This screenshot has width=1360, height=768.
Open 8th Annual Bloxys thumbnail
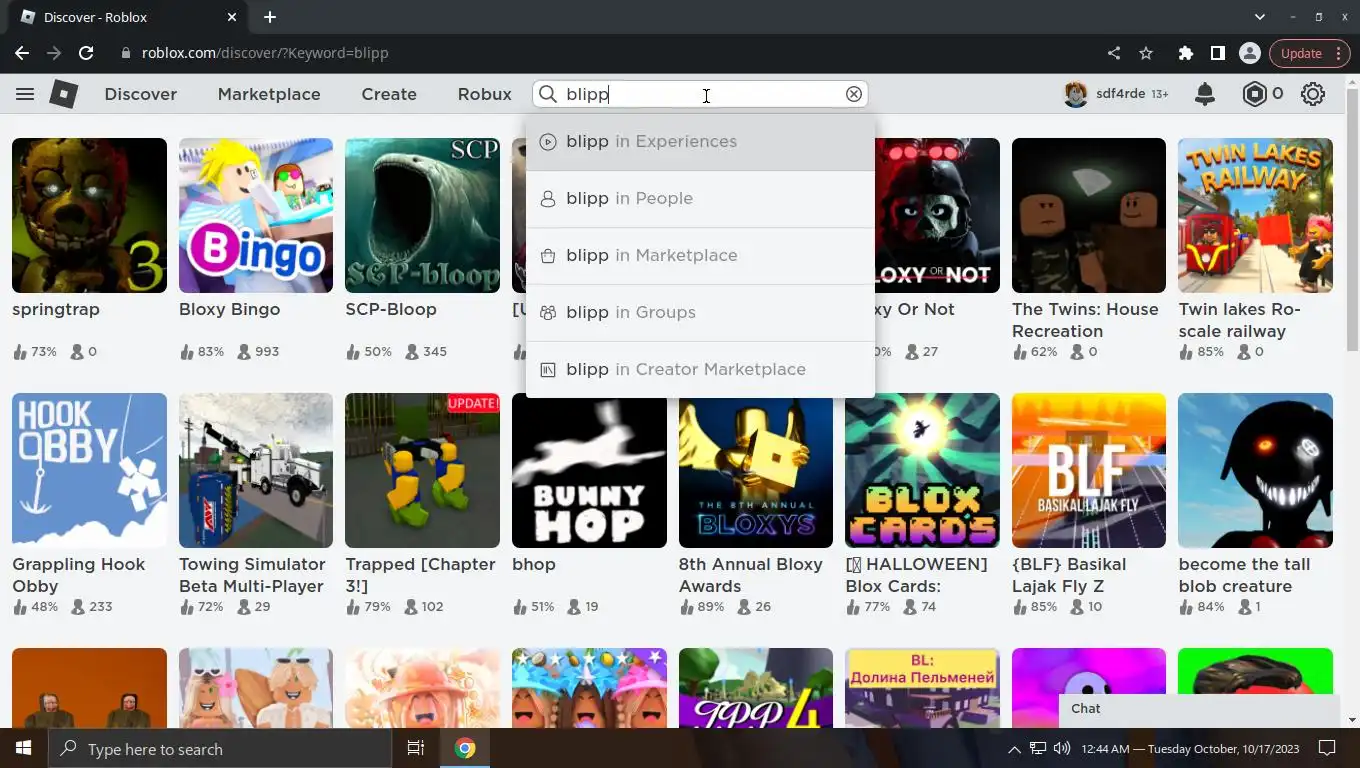756,470
